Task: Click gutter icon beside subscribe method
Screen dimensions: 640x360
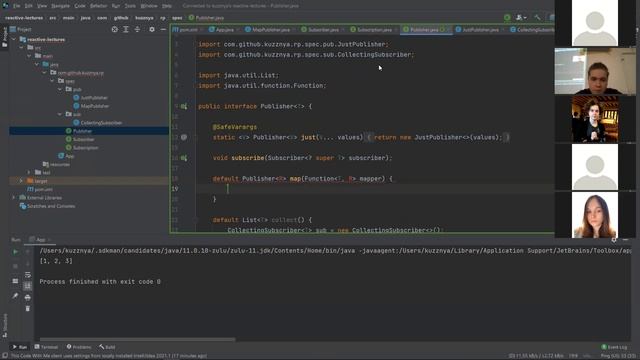Action: [184, 158]
